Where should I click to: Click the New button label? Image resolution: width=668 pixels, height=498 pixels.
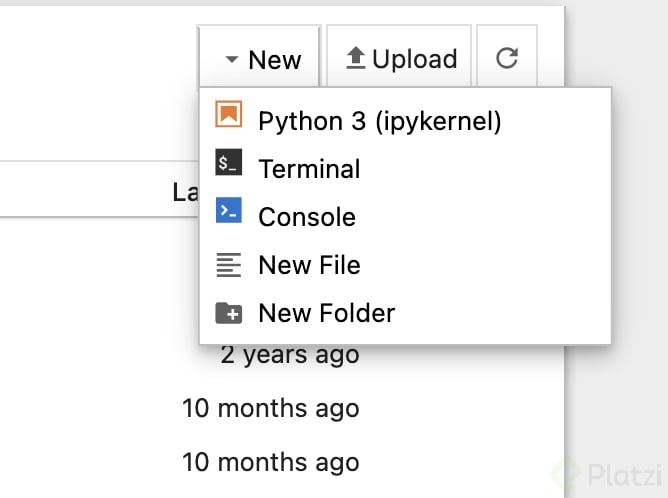point(275,60)
